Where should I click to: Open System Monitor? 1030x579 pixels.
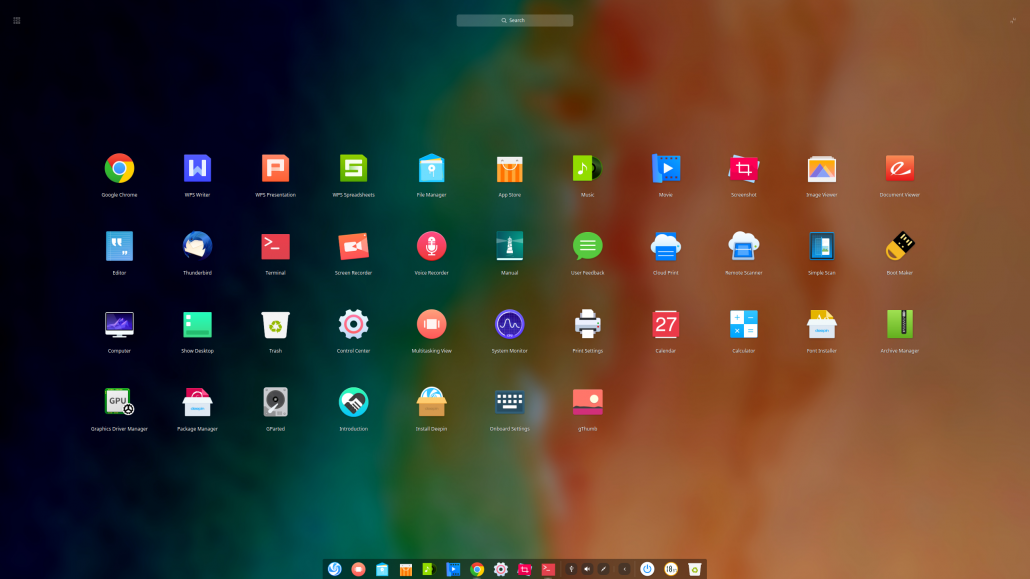click(509, 324)
